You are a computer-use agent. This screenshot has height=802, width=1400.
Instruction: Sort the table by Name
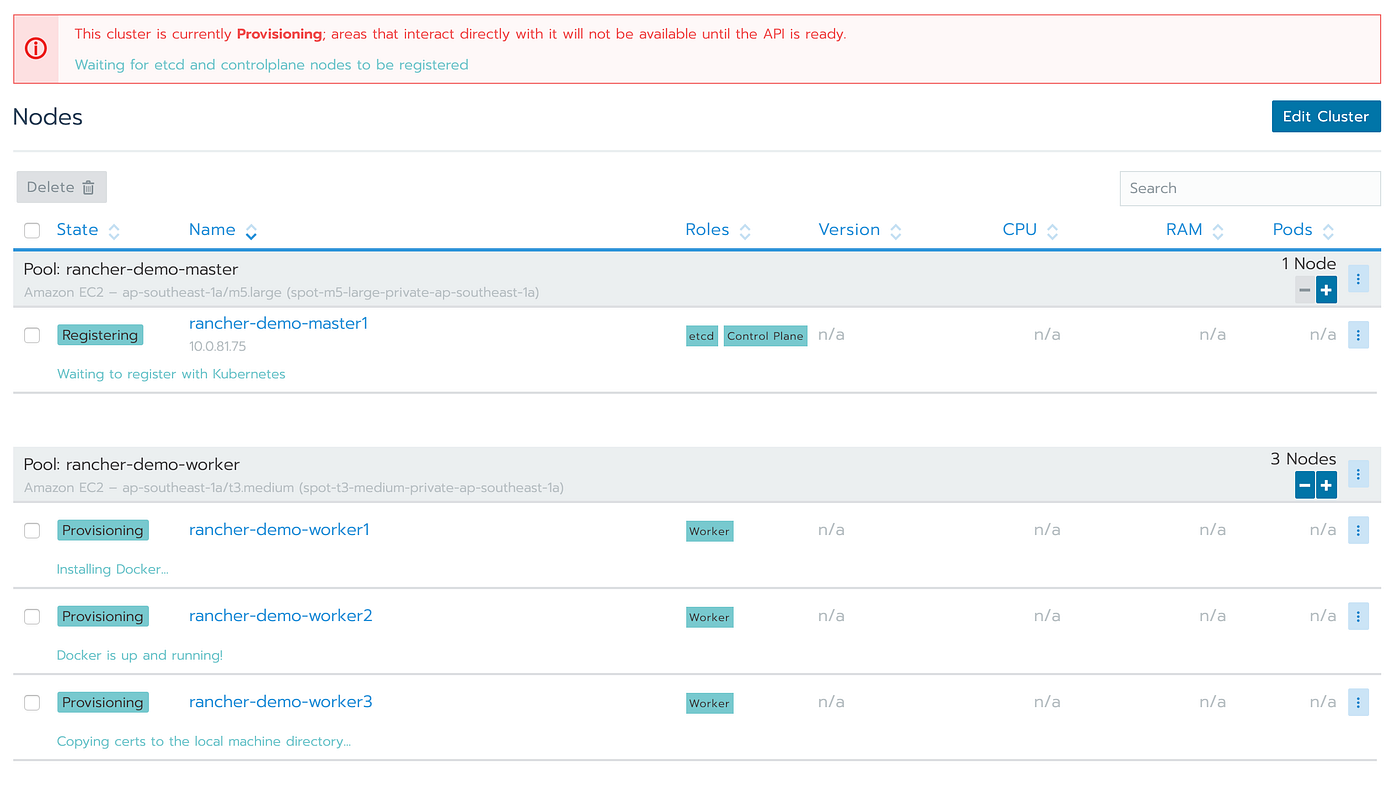point(213,229)
